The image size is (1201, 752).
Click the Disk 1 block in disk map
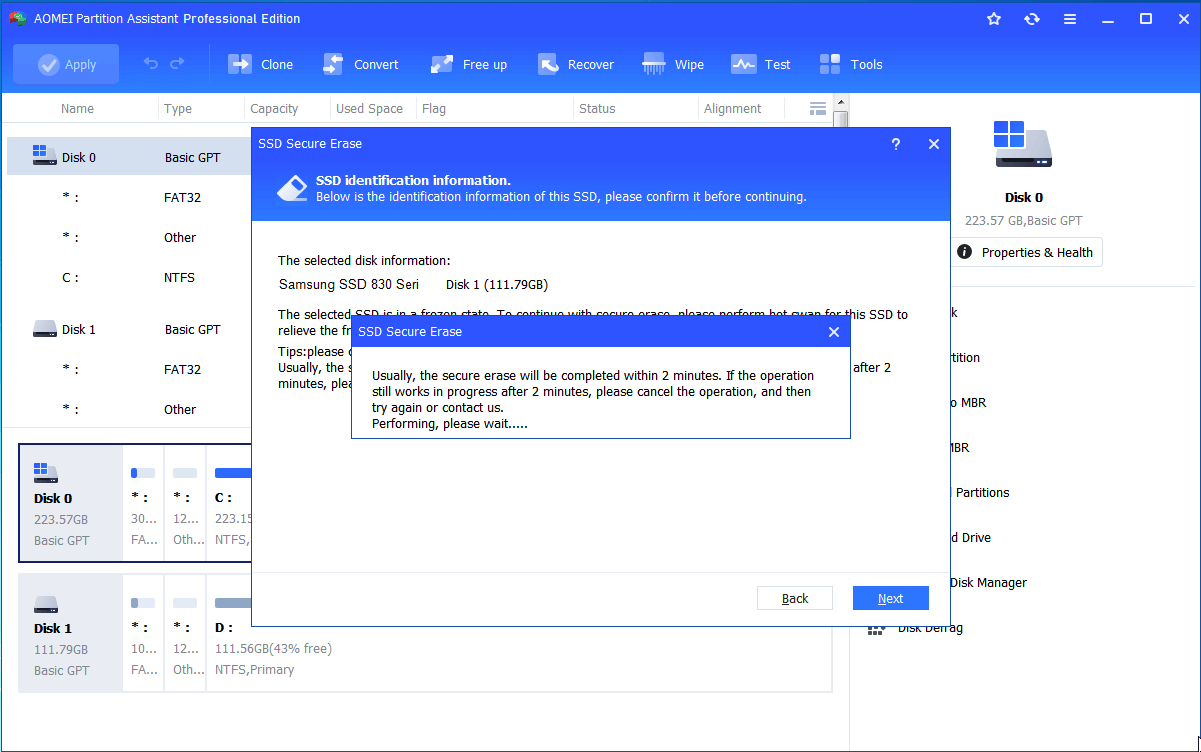click(x=70, y=633)
